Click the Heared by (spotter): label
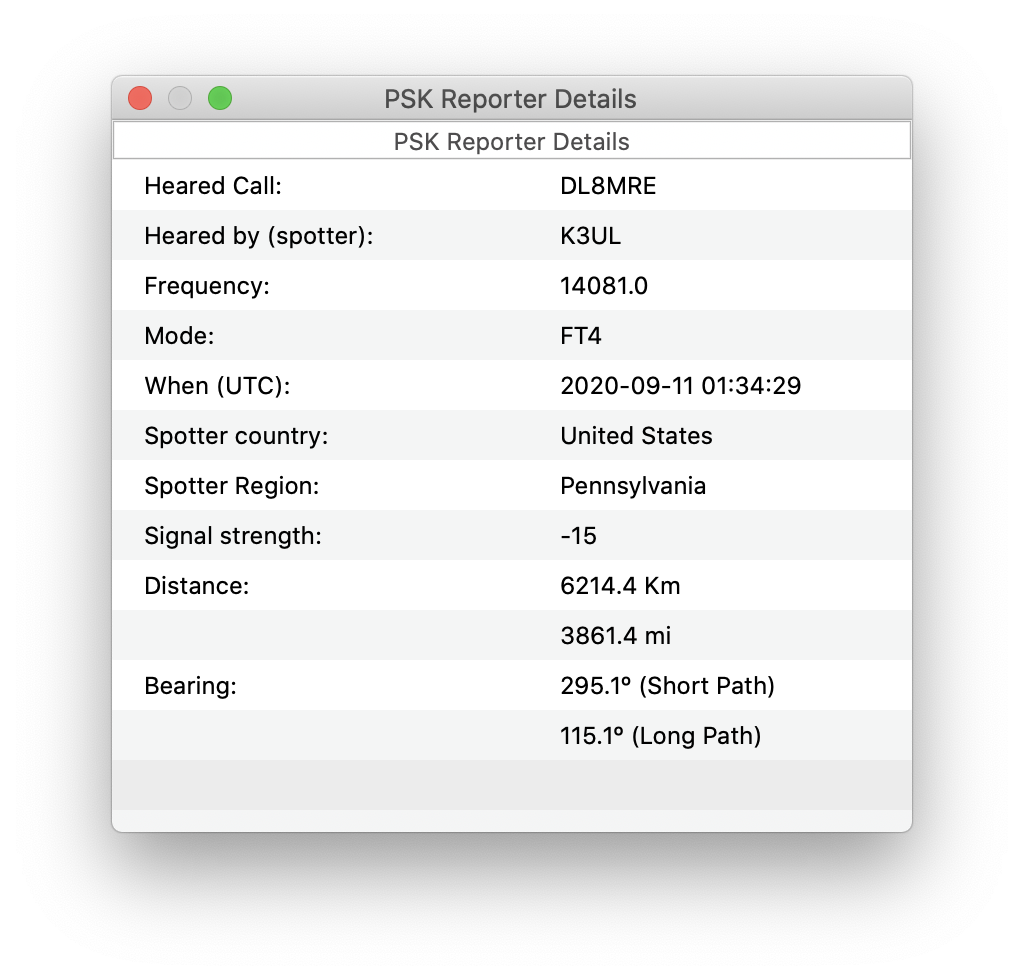Viewport: 1024px width, 980px height. pos(259,236)
